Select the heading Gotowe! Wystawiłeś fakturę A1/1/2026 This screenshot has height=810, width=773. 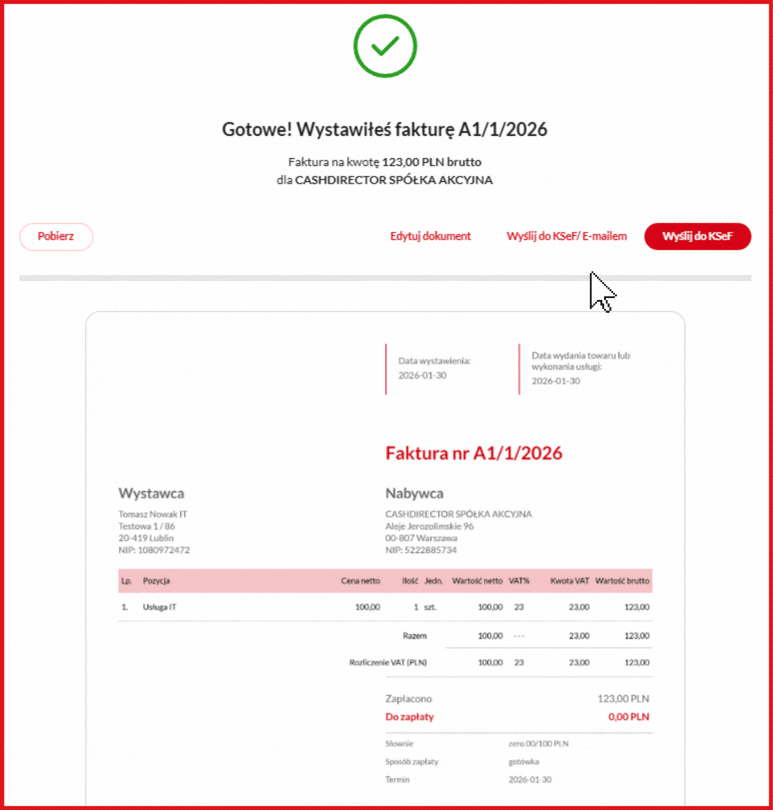(x=384, y=129)
